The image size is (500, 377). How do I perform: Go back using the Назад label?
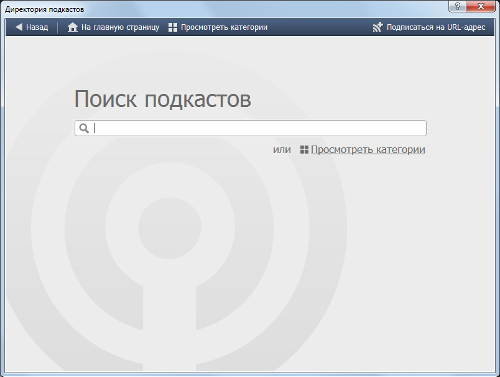[37, 27]
